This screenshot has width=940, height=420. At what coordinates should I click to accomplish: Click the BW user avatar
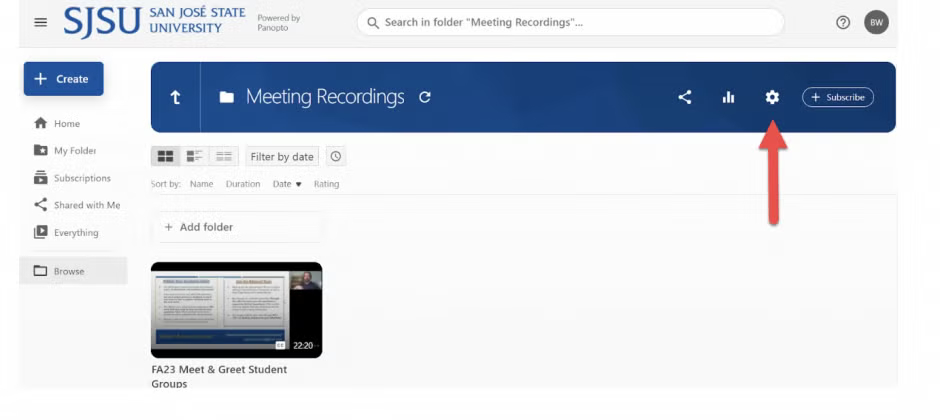click(876, 22)
